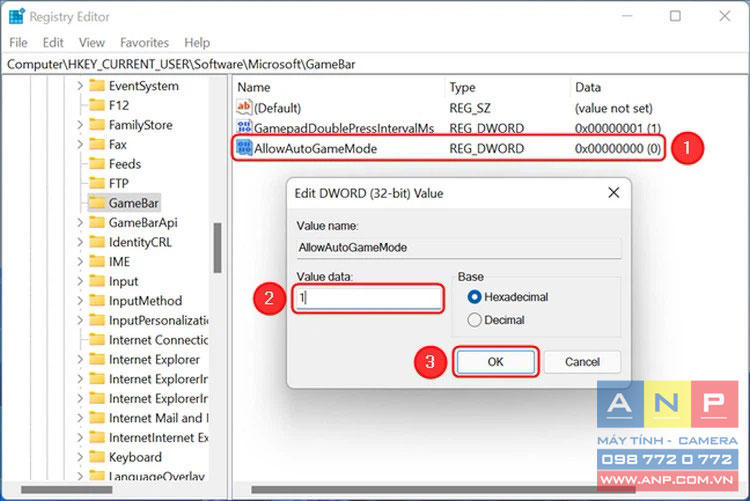Image resolution: width=750 pixels, height=501 pixels.
Task: Expand the GameBarApi tree node
Action: tap(80, 223)
